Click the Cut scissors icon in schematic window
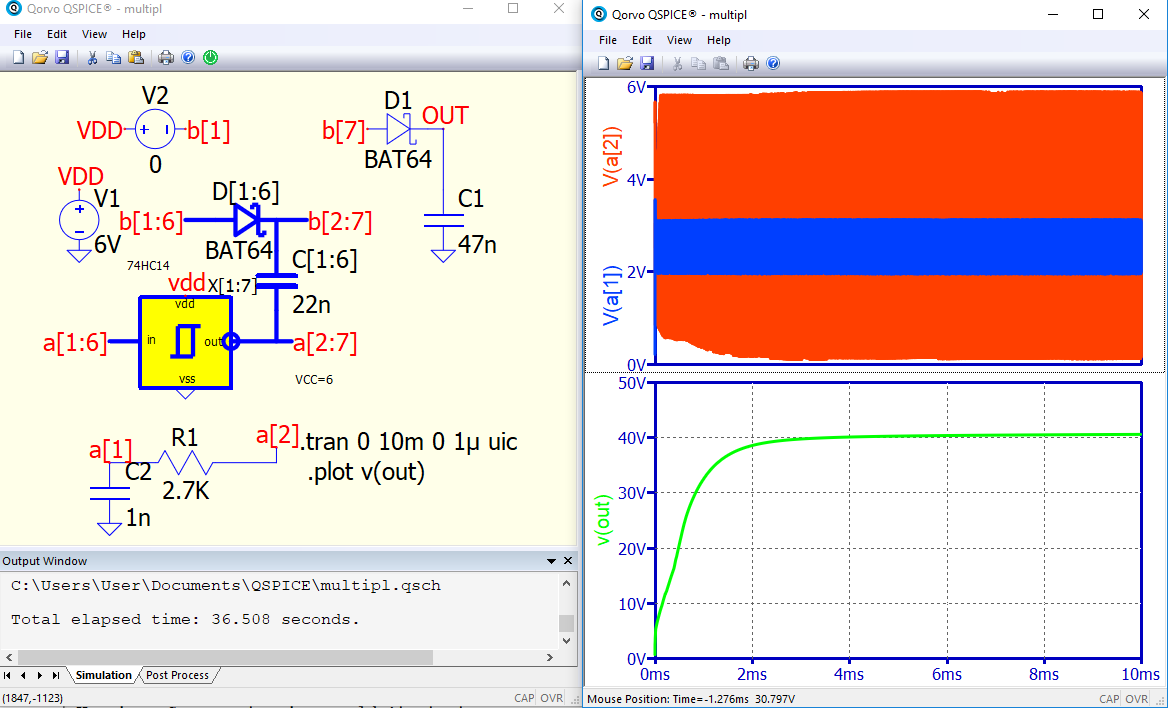 click(92, 57)
